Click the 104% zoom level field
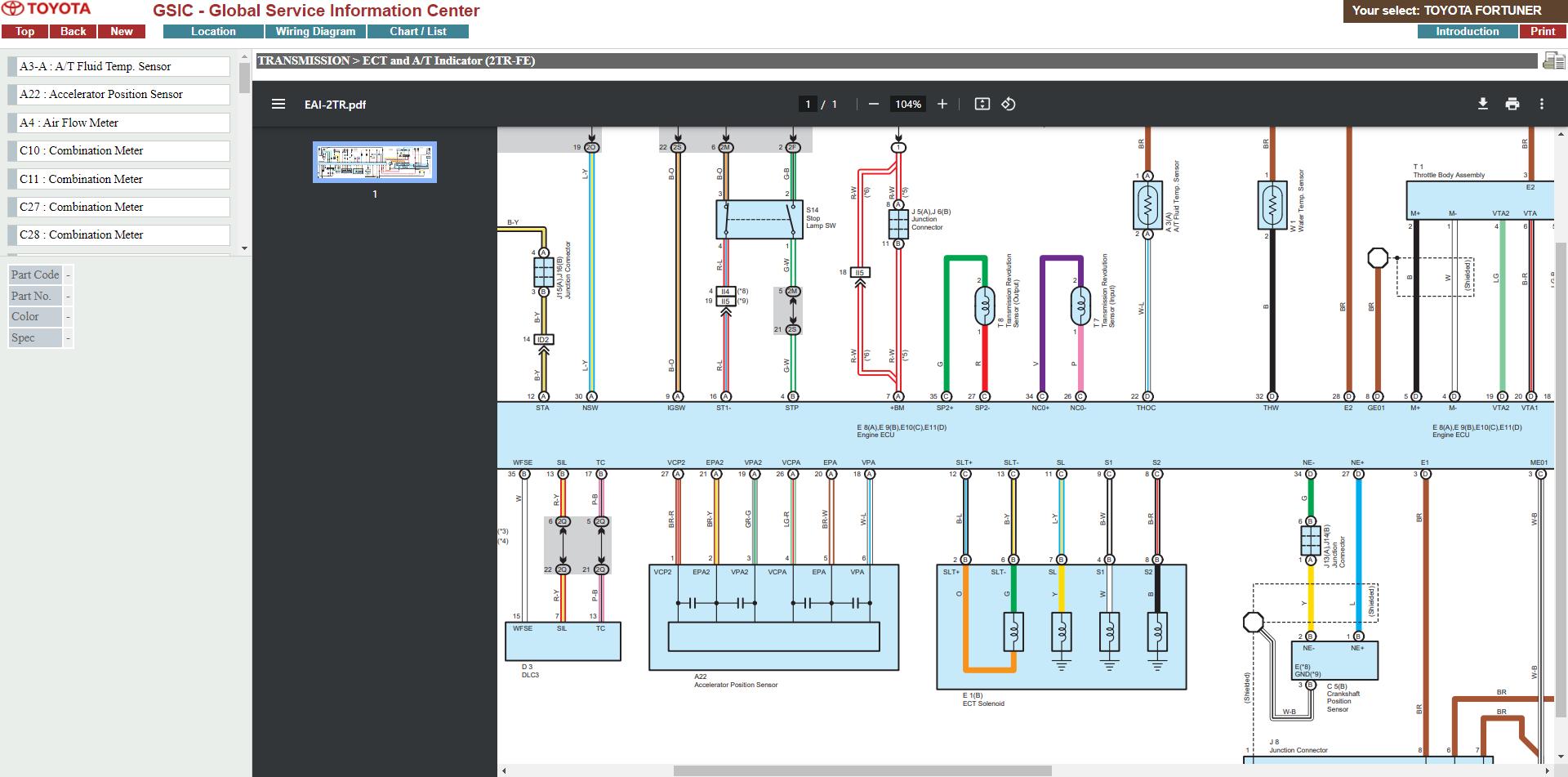1568x777 pixels. [x=907, y=104]
